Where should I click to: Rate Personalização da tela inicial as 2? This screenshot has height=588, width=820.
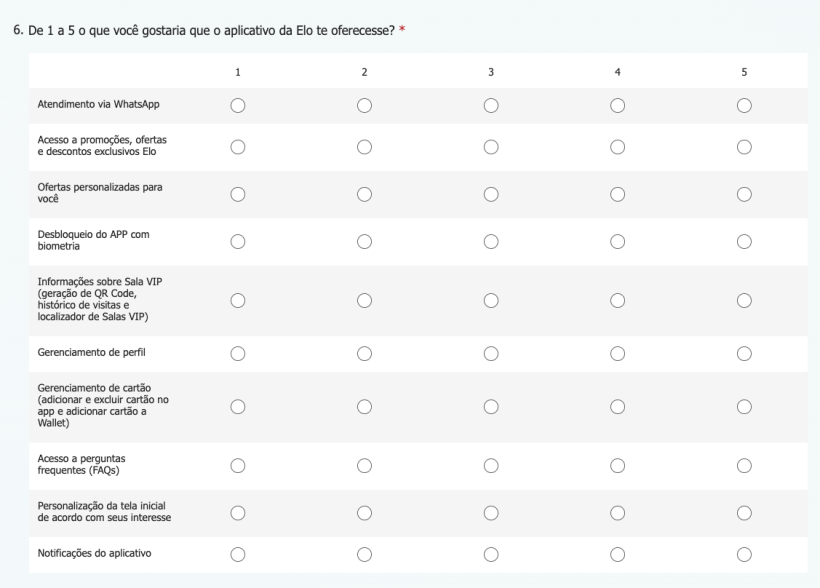[x=364, y=512]
